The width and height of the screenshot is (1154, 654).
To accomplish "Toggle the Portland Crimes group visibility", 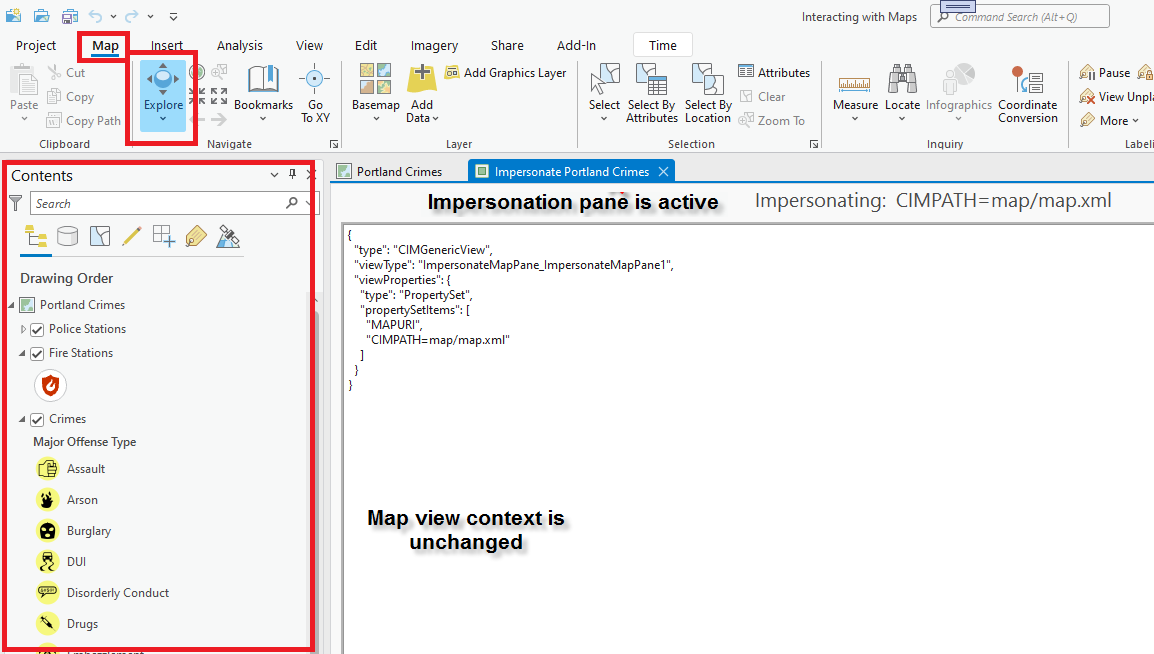I will pyautogui.click(x=26, y=304).
